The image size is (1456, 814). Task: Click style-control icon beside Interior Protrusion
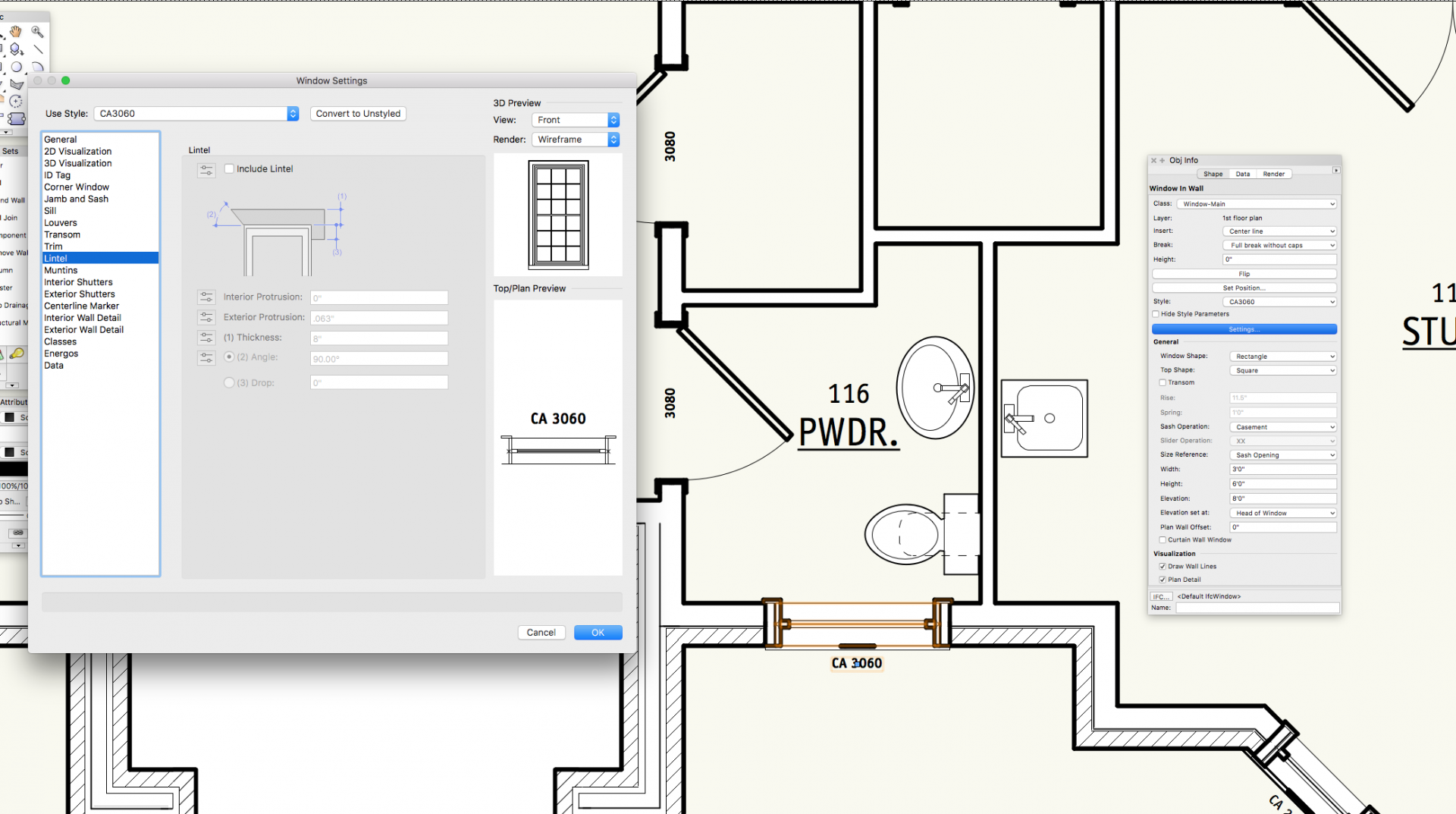(206, 297)
